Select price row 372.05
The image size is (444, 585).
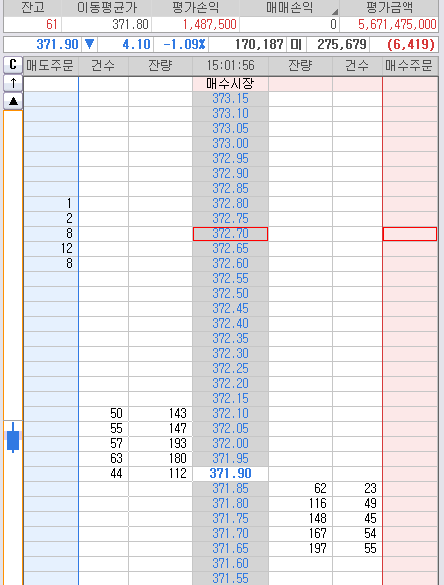[230, 429]
